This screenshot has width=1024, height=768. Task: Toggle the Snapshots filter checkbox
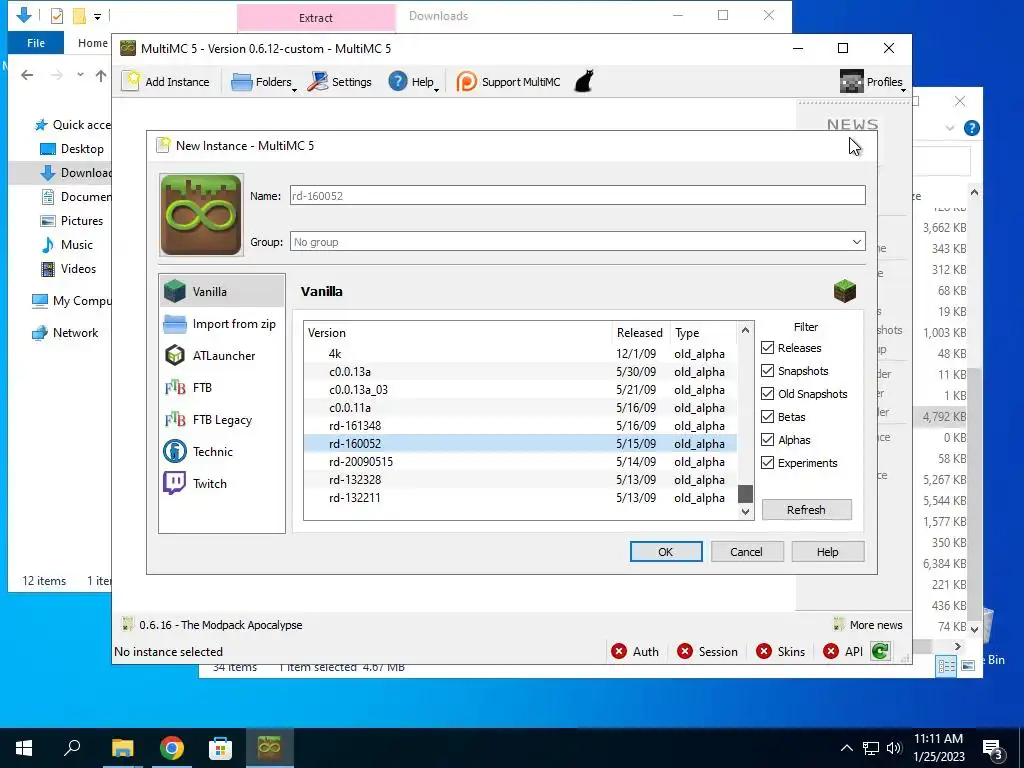click(x=767, y=370)
